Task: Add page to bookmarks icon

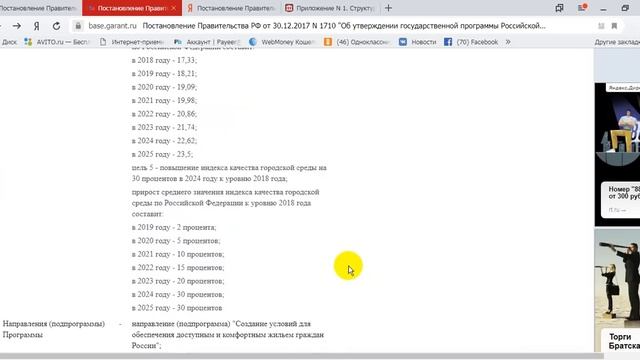Action: click(x=614, y=26)
